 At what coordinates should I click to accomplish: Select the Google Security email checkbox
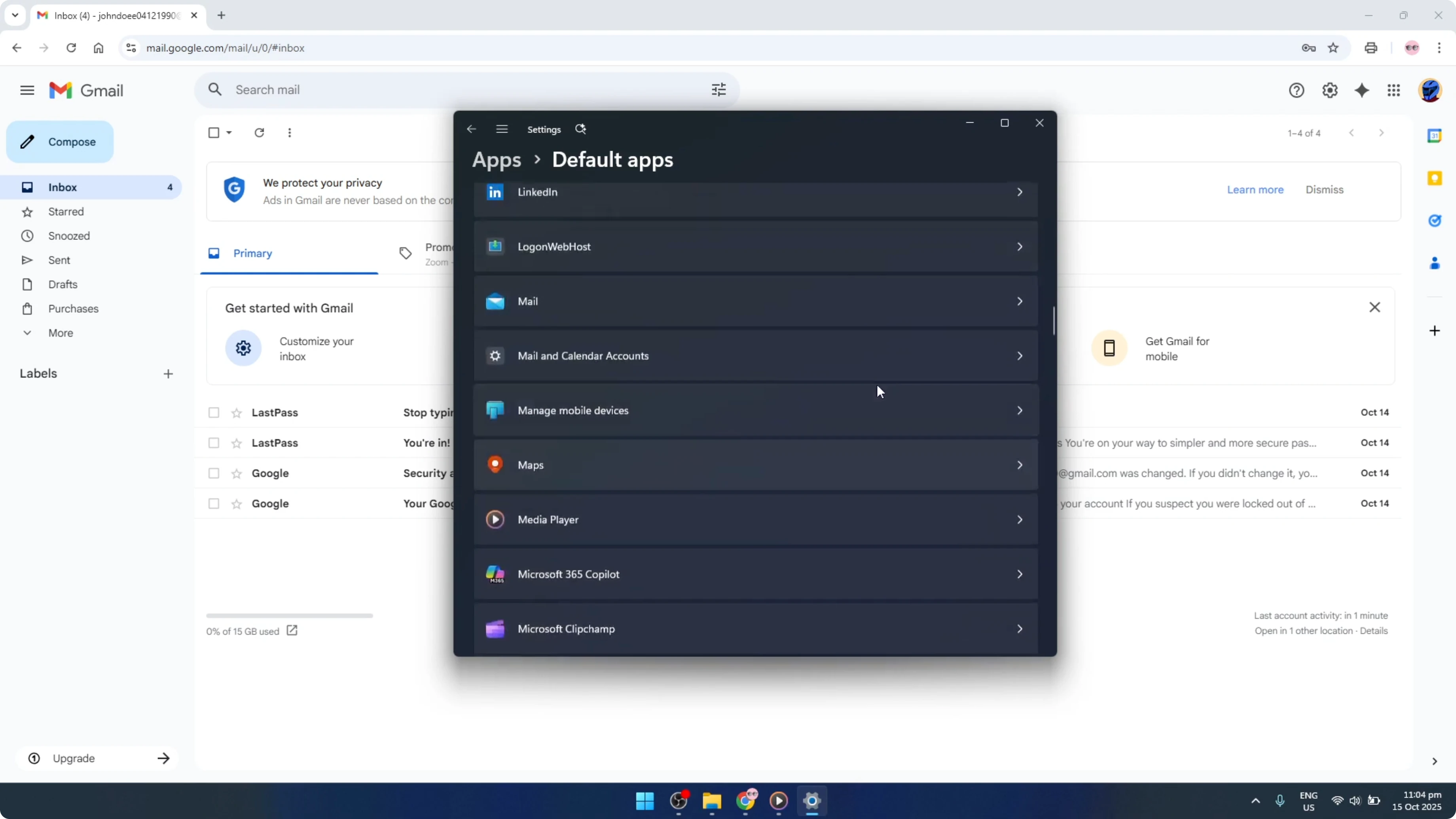coord(214,474)
